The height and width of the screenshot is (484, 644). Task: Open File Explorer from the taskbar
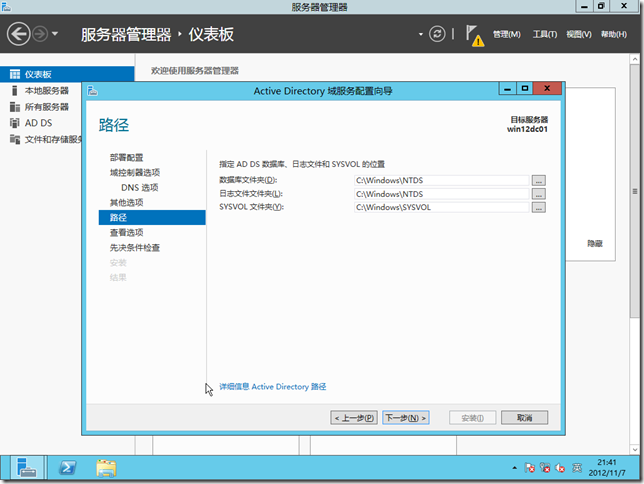(106, 468)
